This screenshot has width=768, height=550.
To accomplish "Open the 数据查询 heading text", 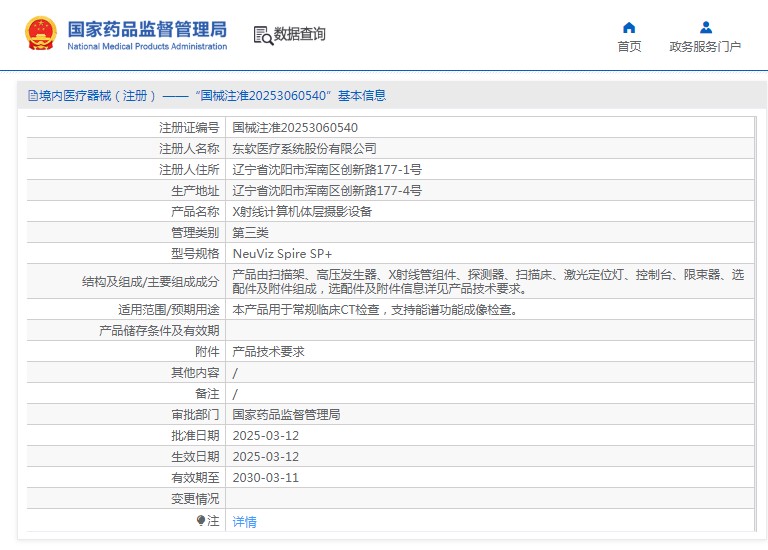I will click(x=300, y=34).
